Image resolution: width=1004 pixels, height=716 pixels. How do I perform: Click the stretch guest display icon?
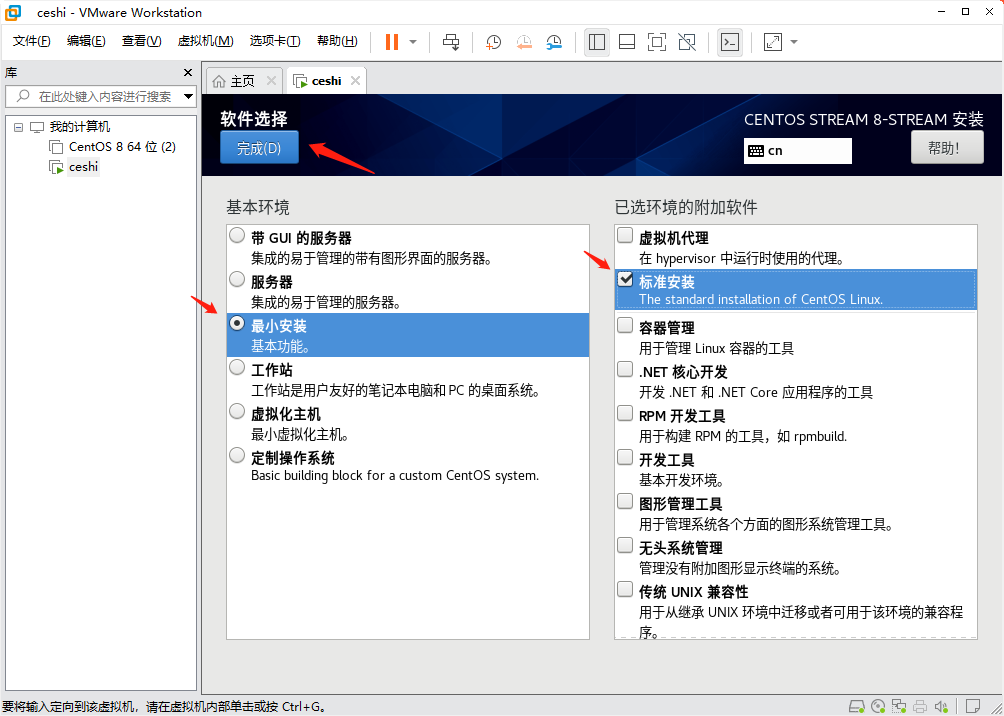click(x=773, y=42)
